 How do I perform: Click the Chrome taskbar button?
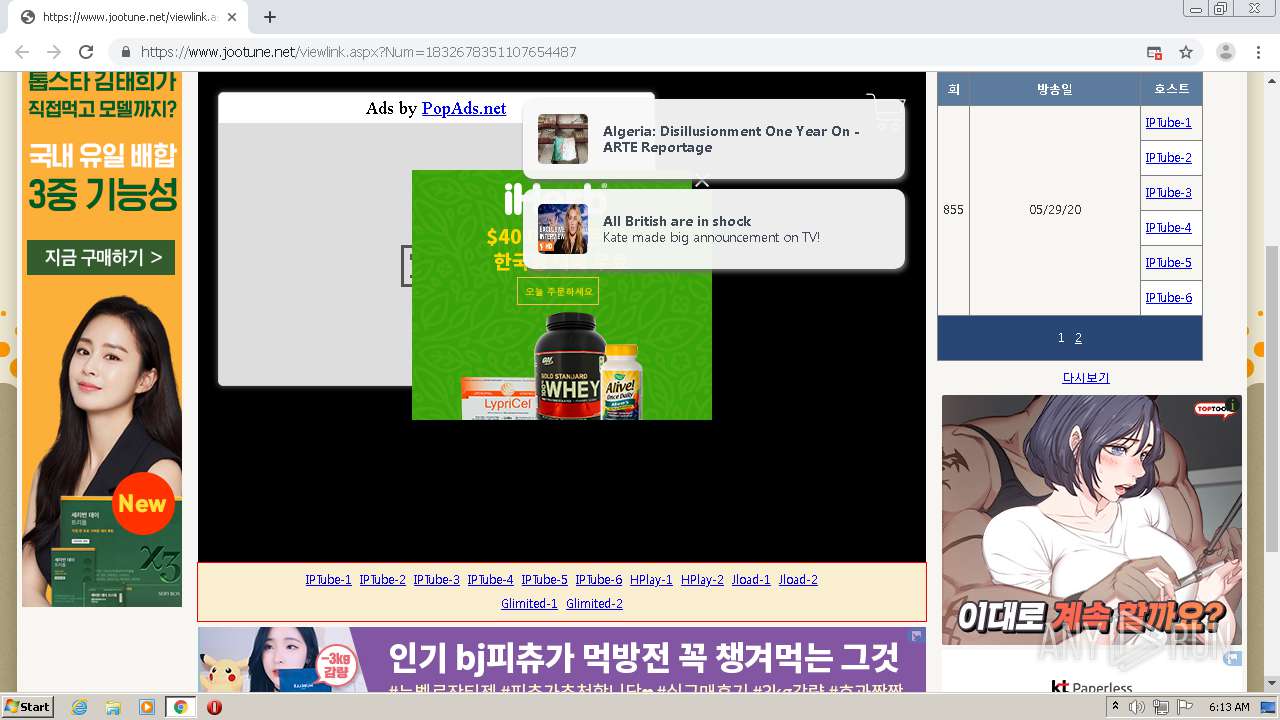point(180,707)
